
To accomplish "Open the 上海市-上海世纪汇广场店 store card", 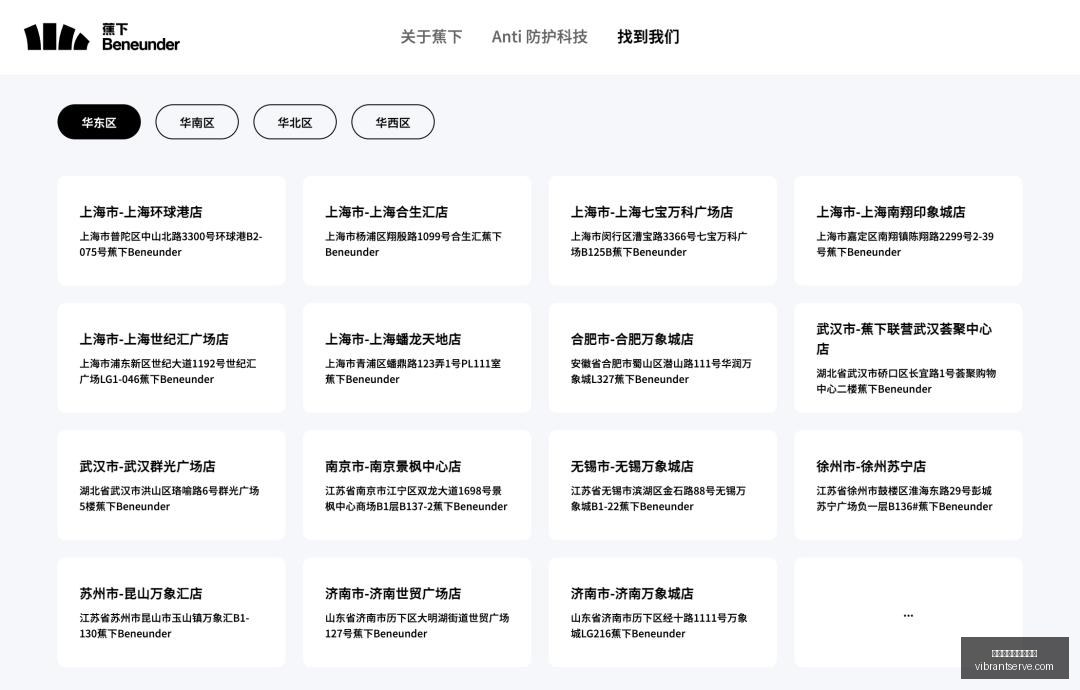I will click(x=172, y=358).
